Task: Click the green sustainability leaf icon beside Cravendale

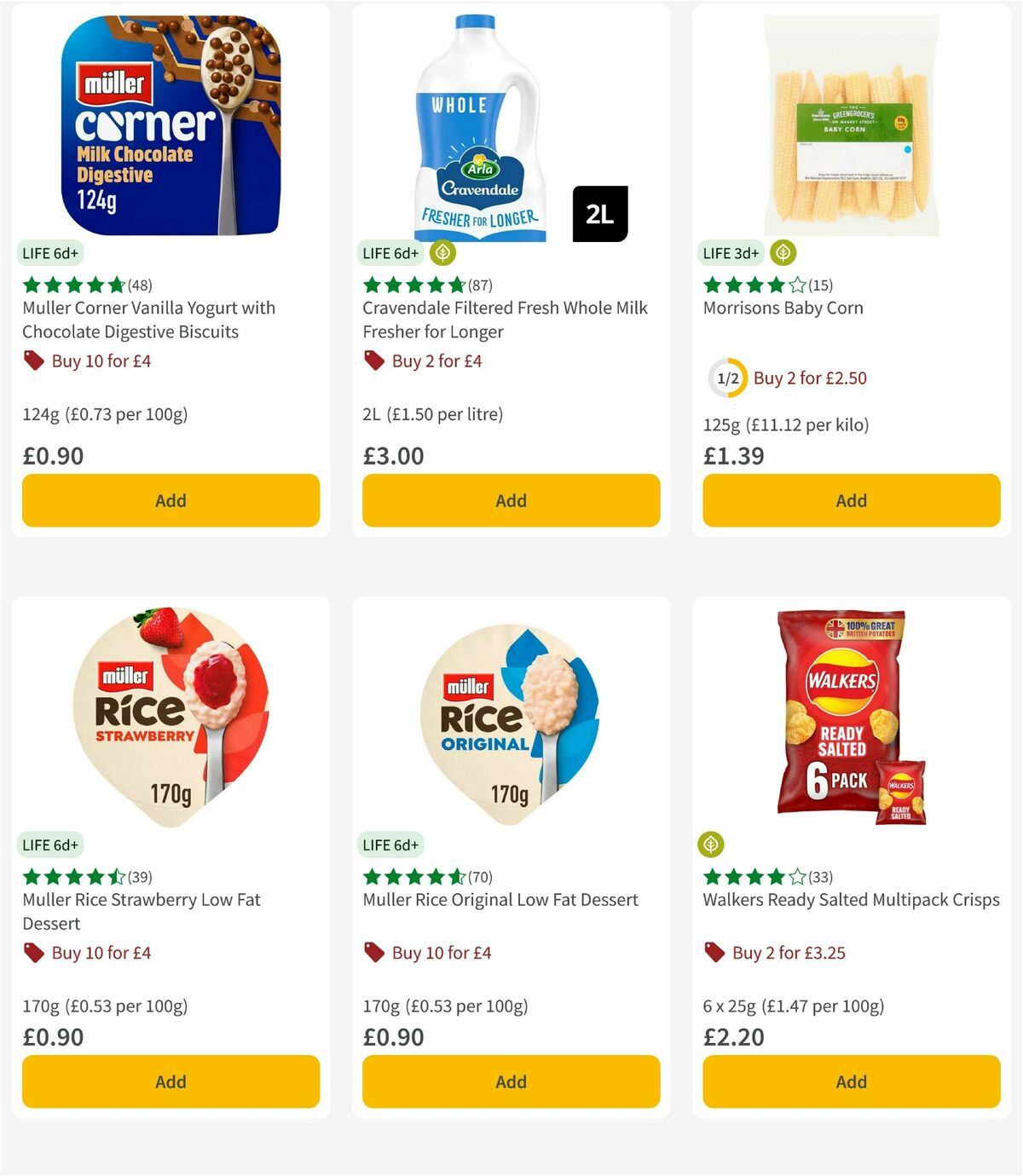Action: (442, 252)
